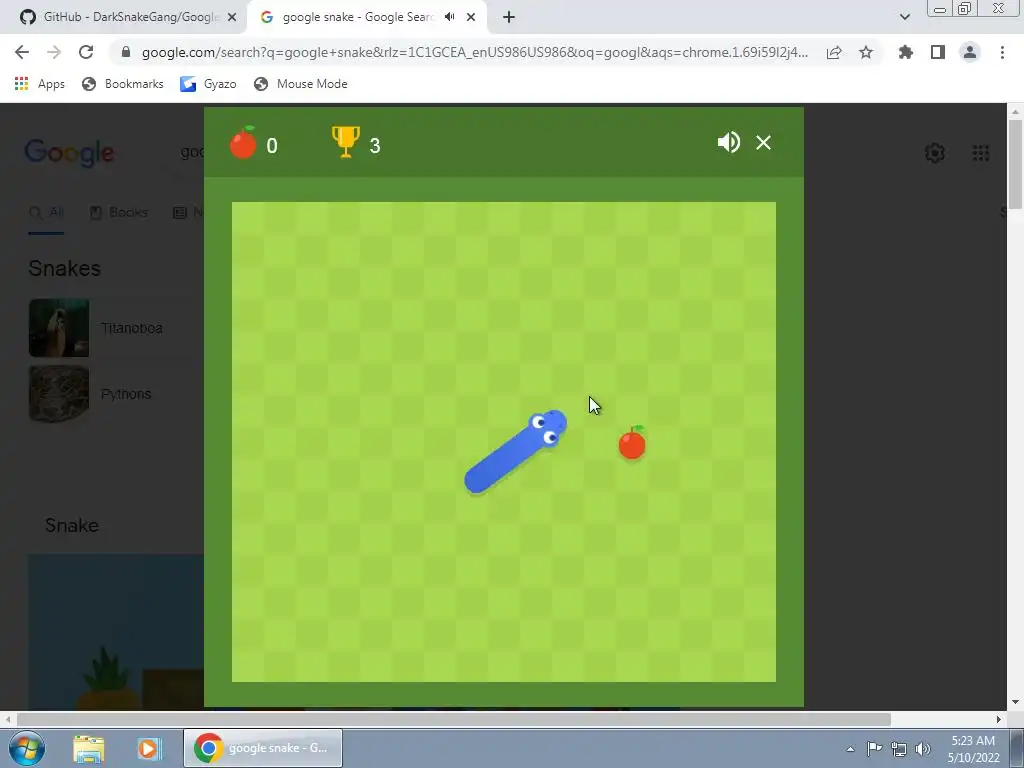This screenshot has width=1024, height=768.
Task: Open the Action Center flag icon
Action: coord(874,748)
